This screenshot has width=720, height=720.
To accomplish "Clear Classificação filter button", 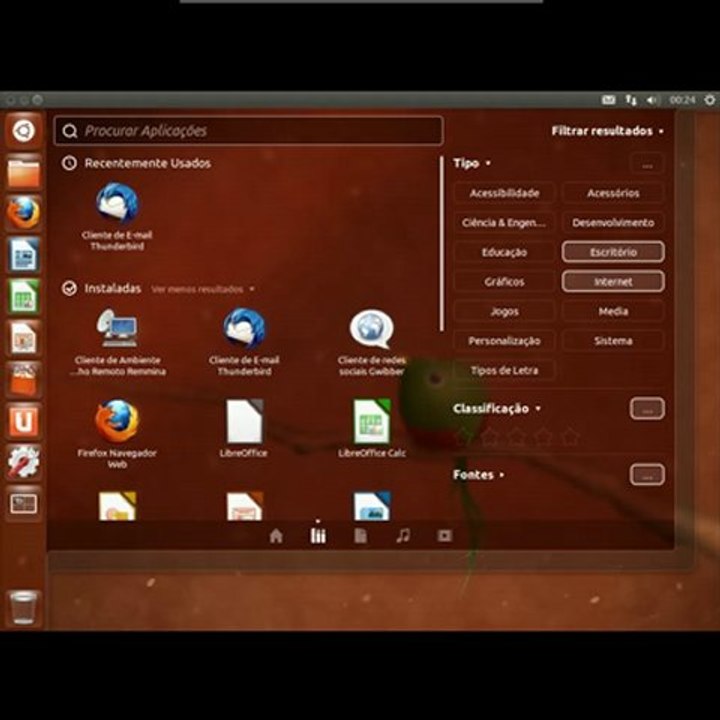I will point(647,409).
